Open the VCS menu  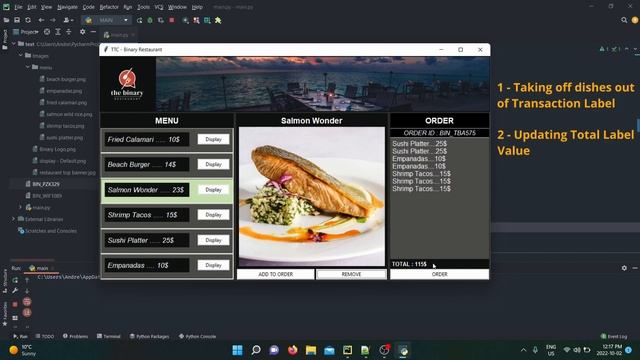coord(159,7)
